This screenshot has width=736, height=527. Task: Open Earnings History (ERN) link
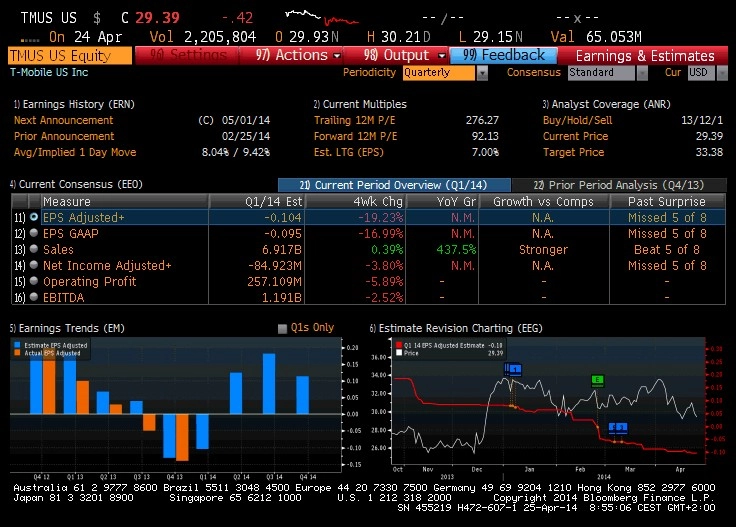click(x=74, y=104)
